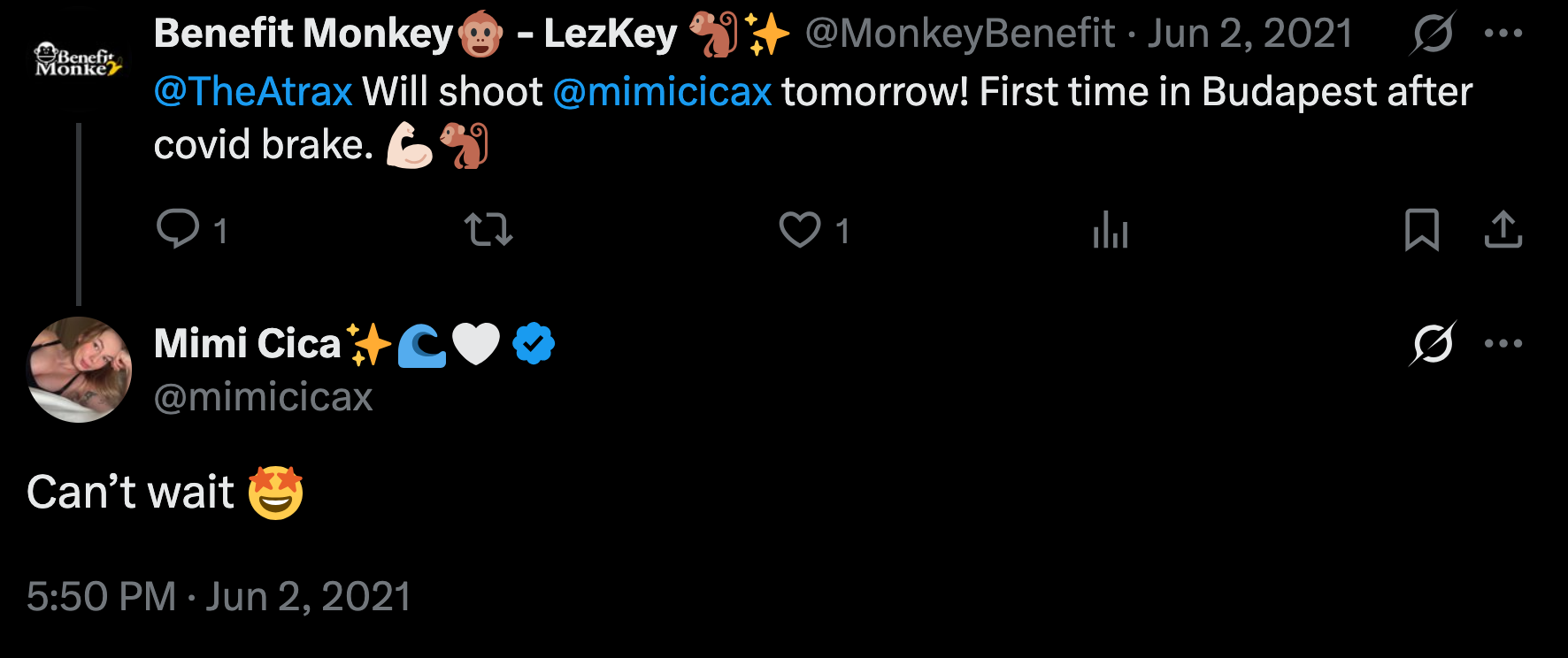Click the @MonkeyBenefit handle
Viewport: 1568px width, 658px height.
tap(959, 34)
